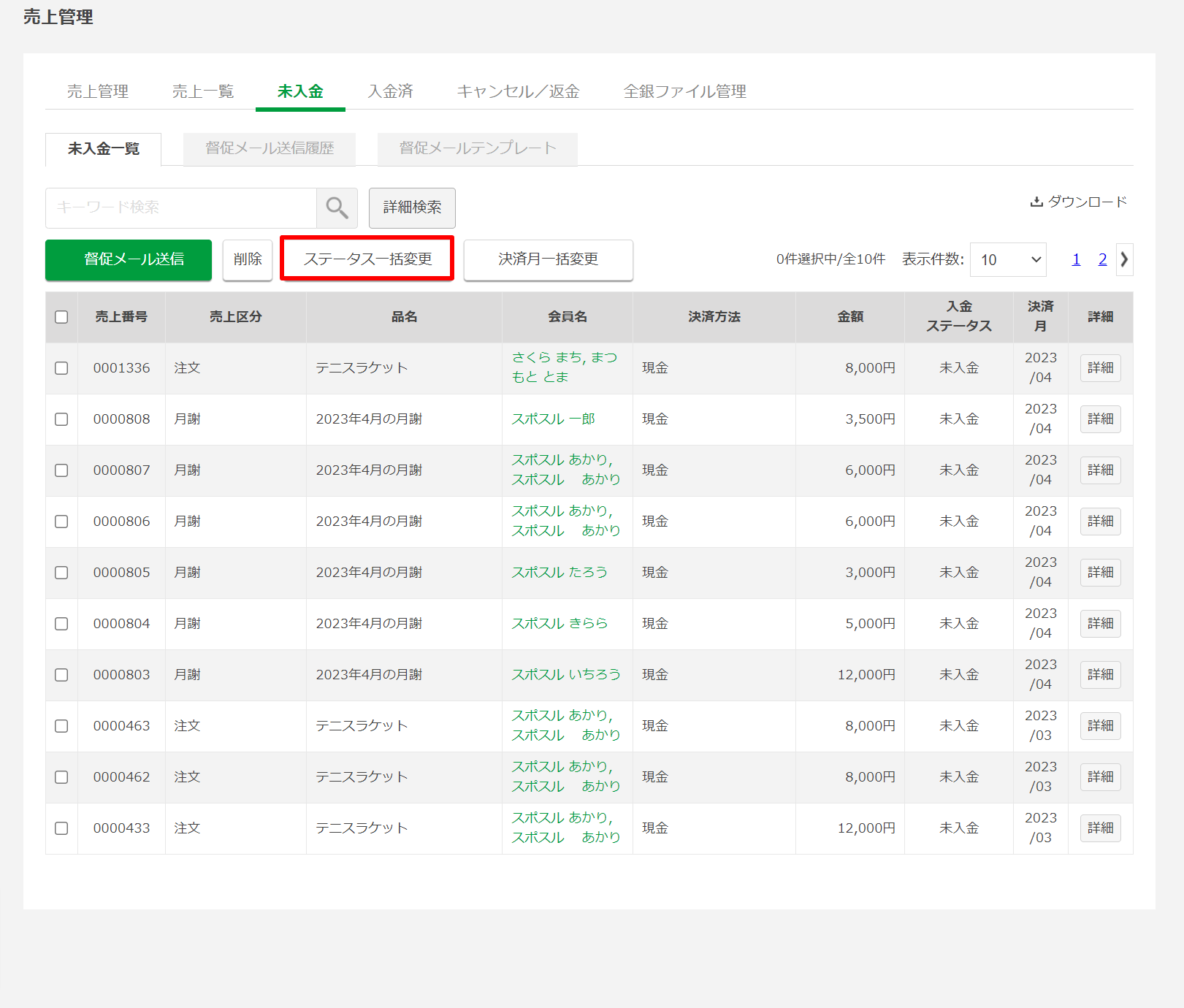This screenshot has width=1184, height=1008.
Task: Click 決済月一括変更 button
Action: pos(549,260)
